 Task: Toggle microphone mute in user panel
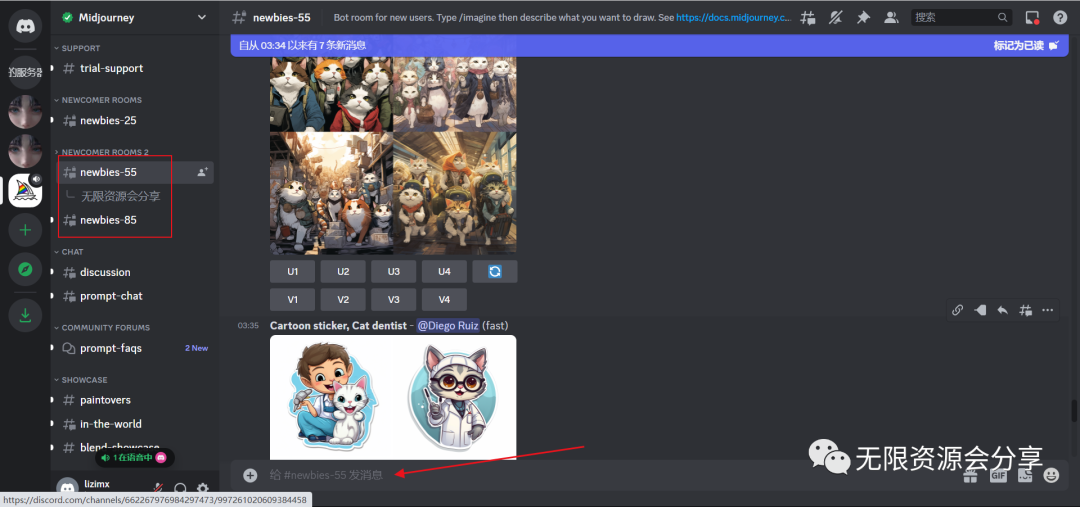(x=157, y=489)
